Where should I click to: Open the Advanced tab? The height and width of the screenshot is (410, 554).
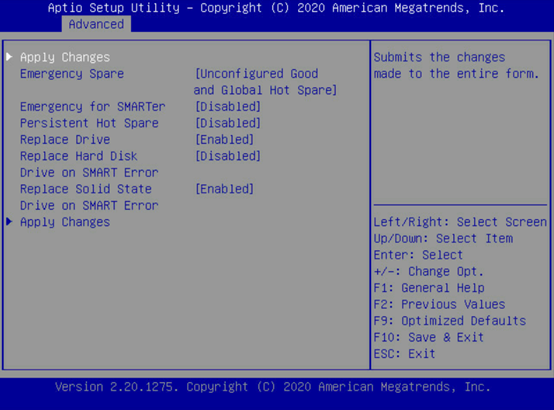tap(96, 24)
